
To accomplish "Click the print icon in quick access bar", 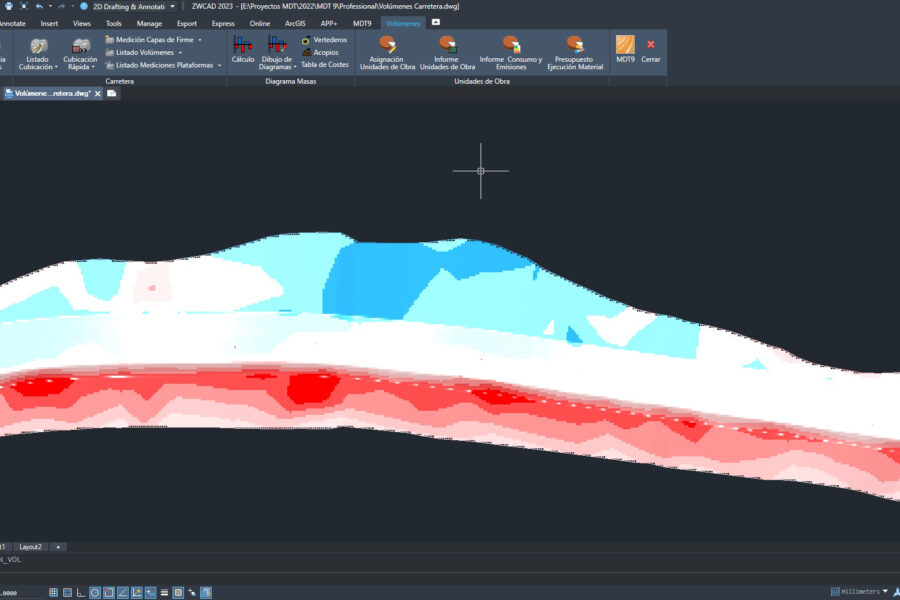I will point(9,6).
